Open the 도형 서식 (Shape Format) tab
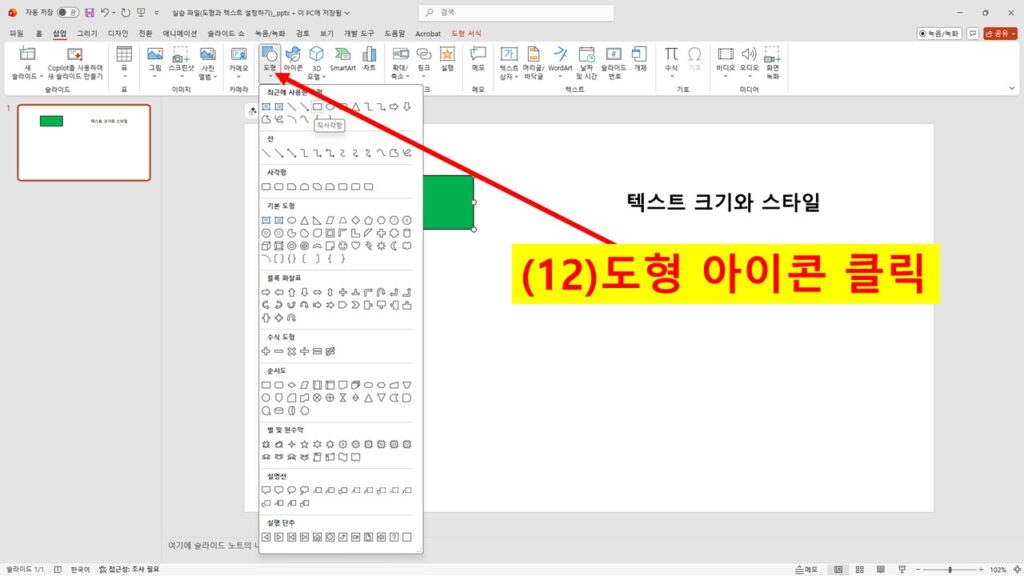Viewport: 1024px width, 576px height. tap(466, 33)
